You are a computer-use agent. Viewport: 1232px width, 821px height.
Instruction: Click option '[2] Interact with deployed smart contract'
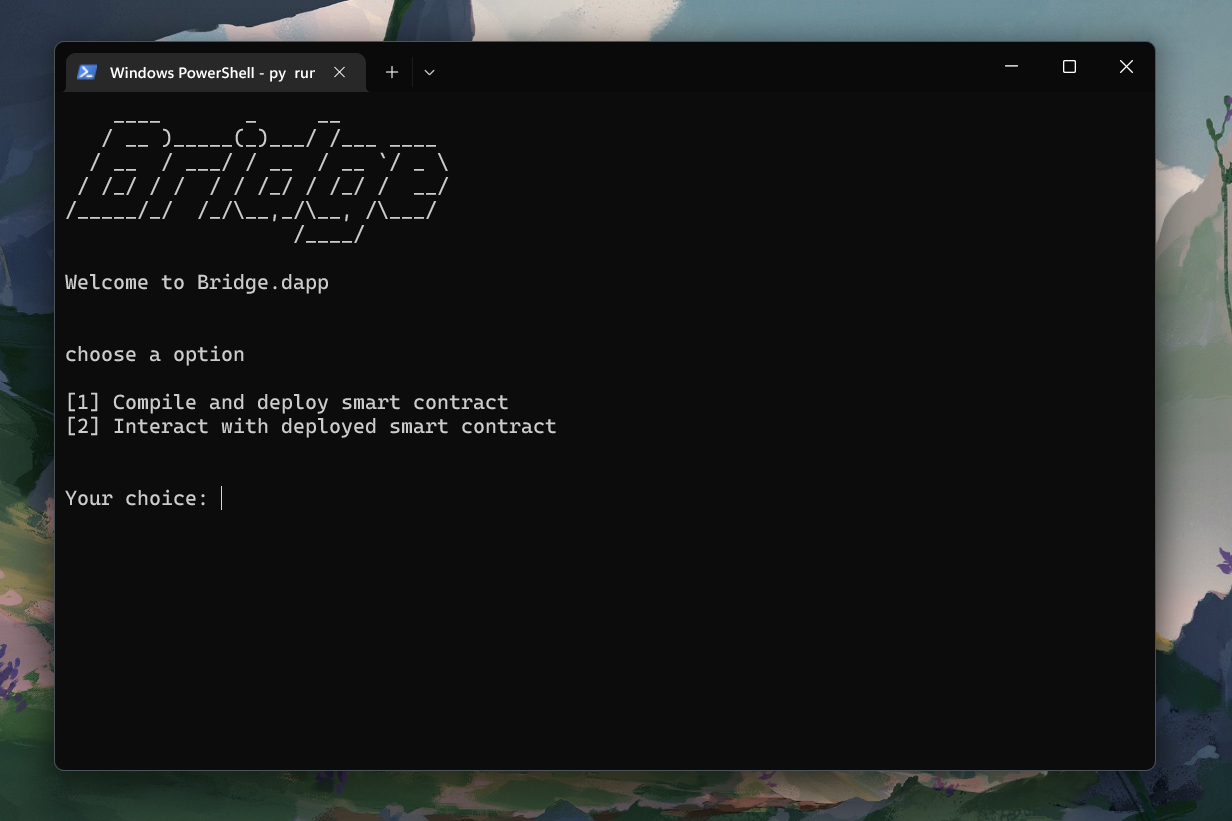point(311,427)
